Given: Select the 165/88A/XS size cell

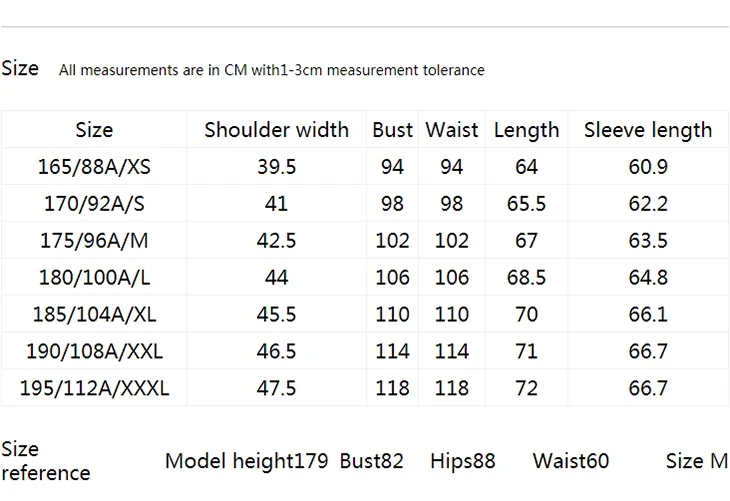Looking at the screenshot, I should (94, 167).
